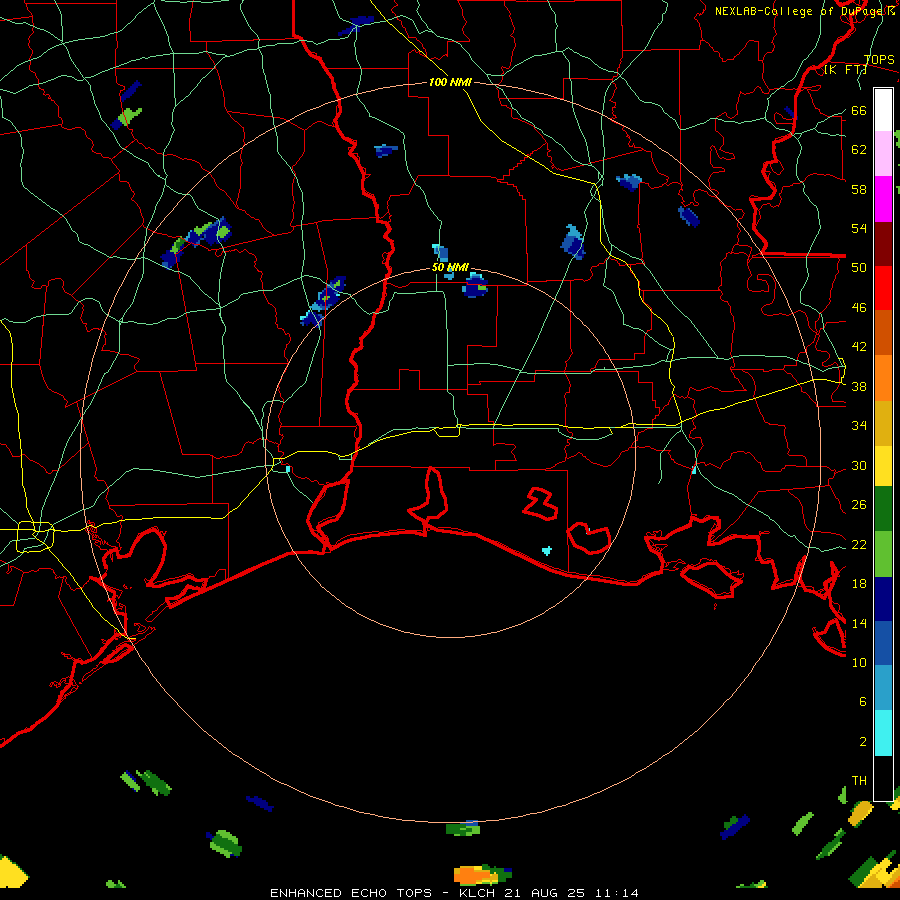The image size is (900, 900).
Task: Click the legend value '26'
Action: 859,505
